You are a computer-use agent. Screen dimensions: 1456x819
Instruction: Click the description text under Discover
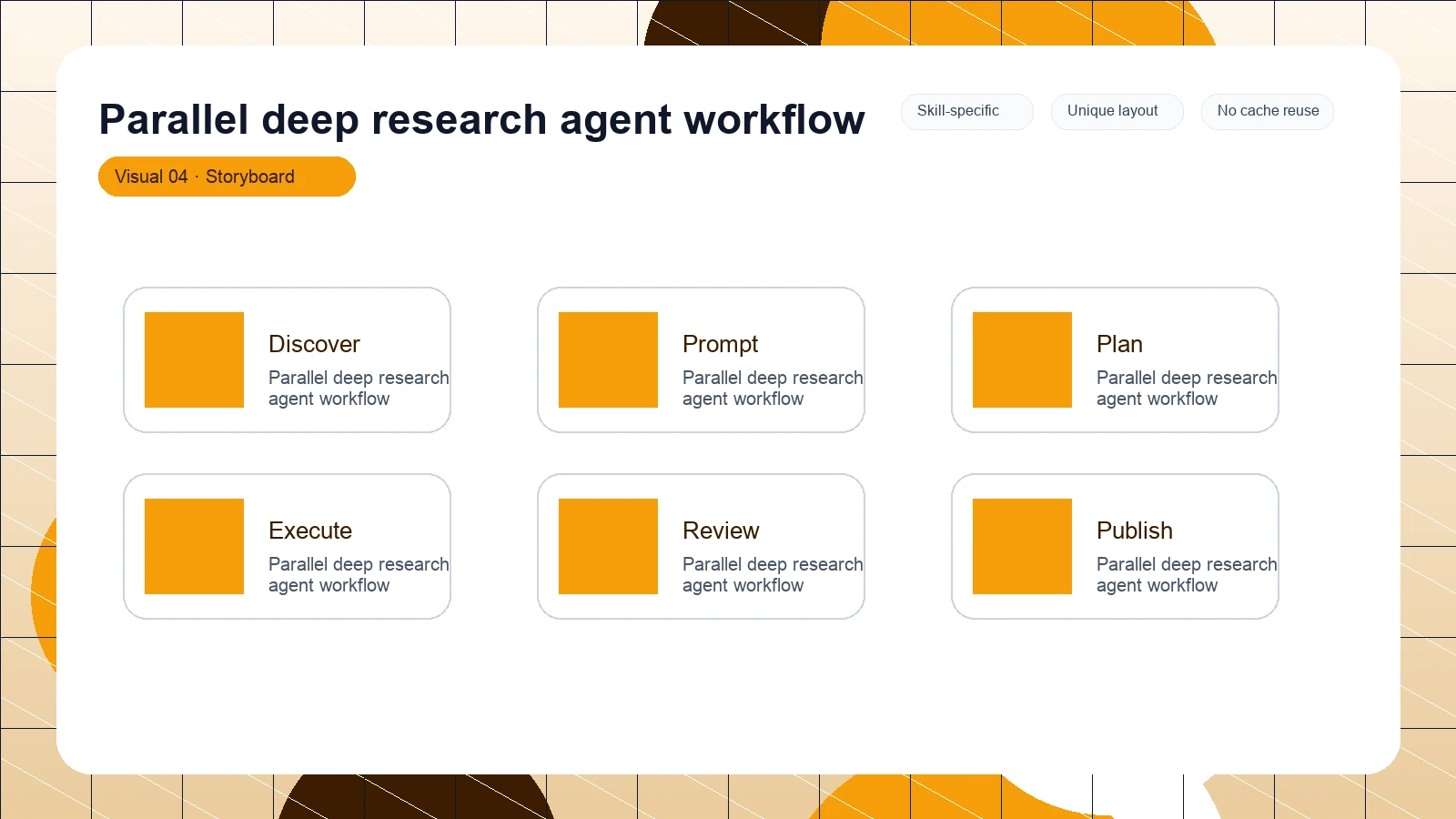coord(359,389)
